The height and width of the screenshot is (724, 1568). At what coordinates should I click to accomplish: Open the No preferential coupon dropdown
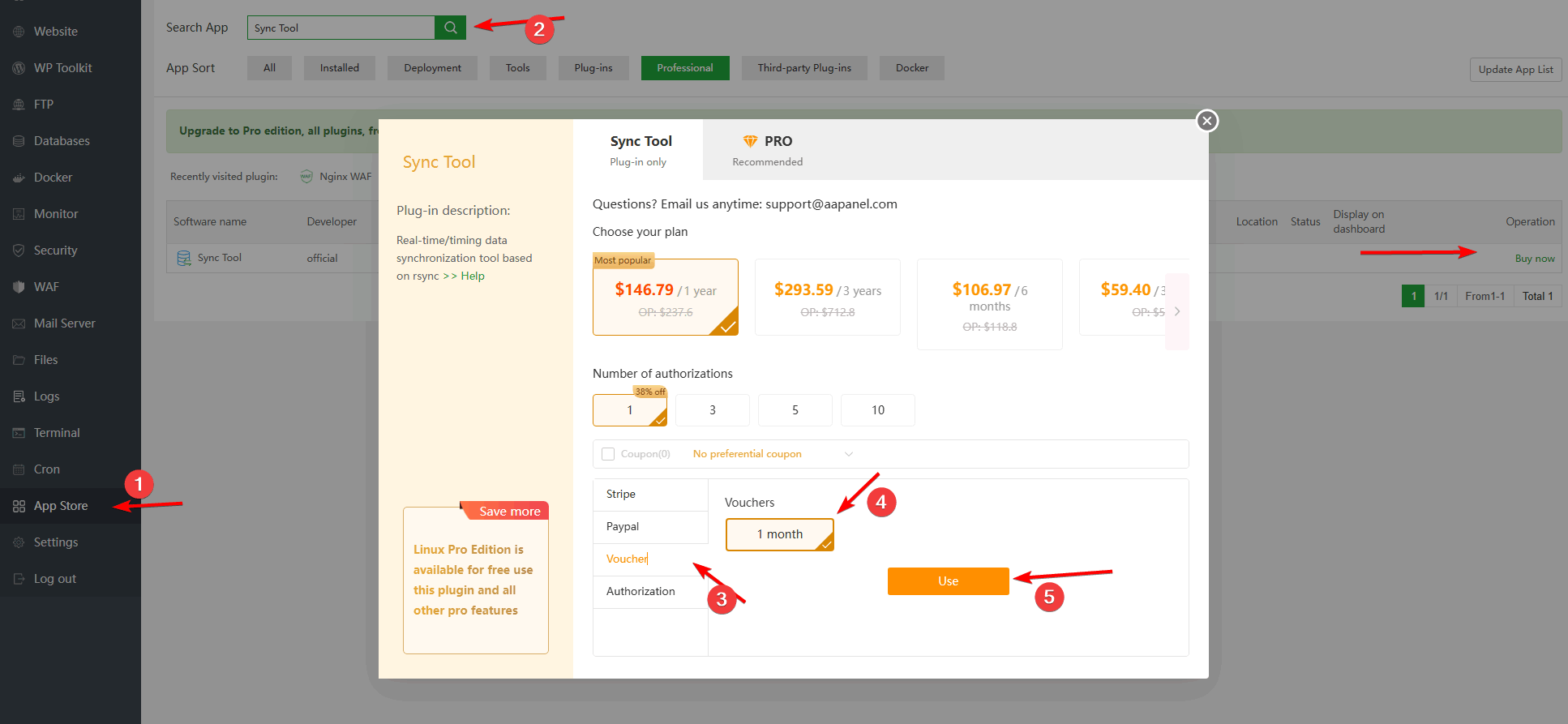click(x=773, y=454)
